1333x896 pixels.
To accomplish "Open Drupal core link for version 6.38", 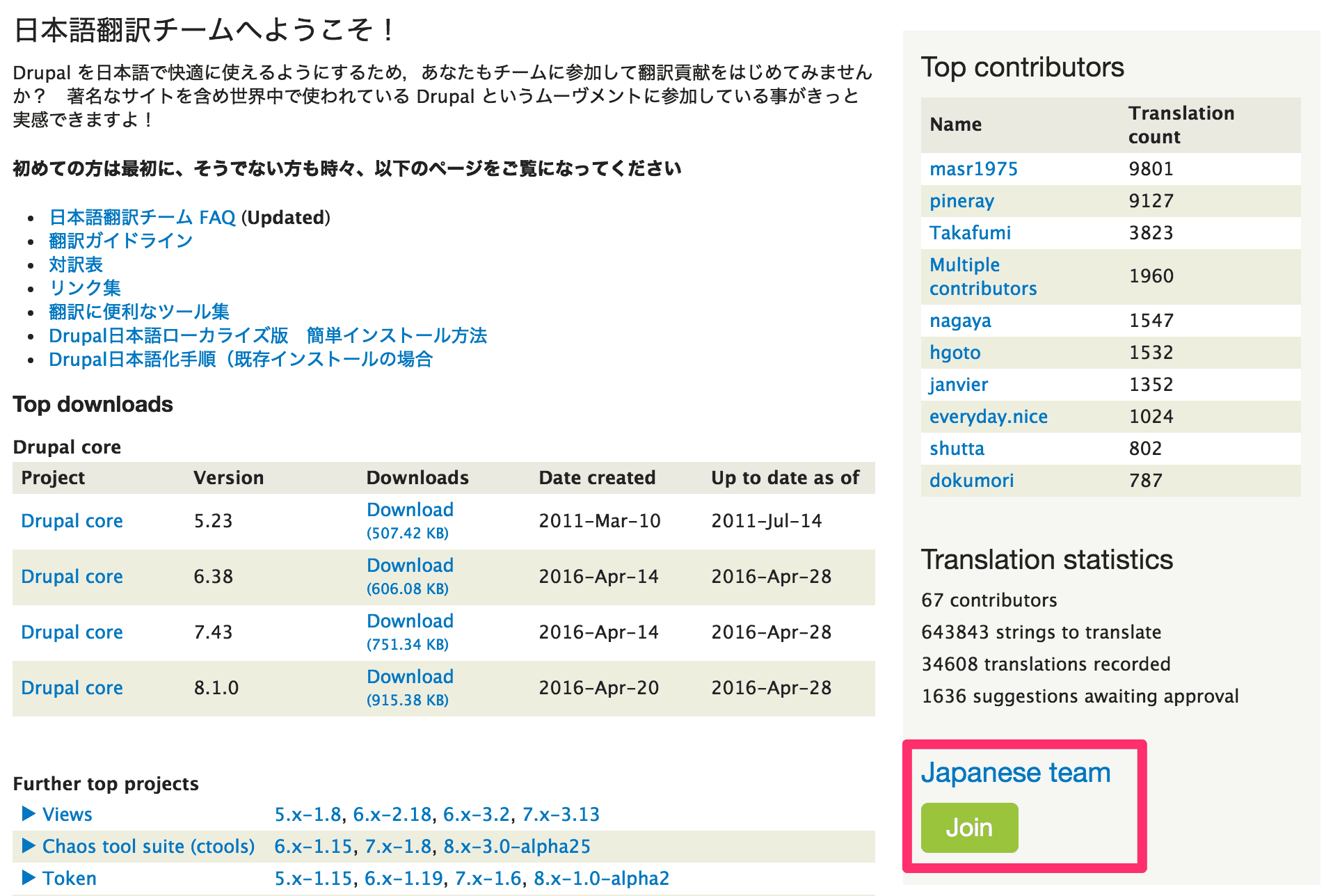I will pyautogui.click(x=72, y=576).
